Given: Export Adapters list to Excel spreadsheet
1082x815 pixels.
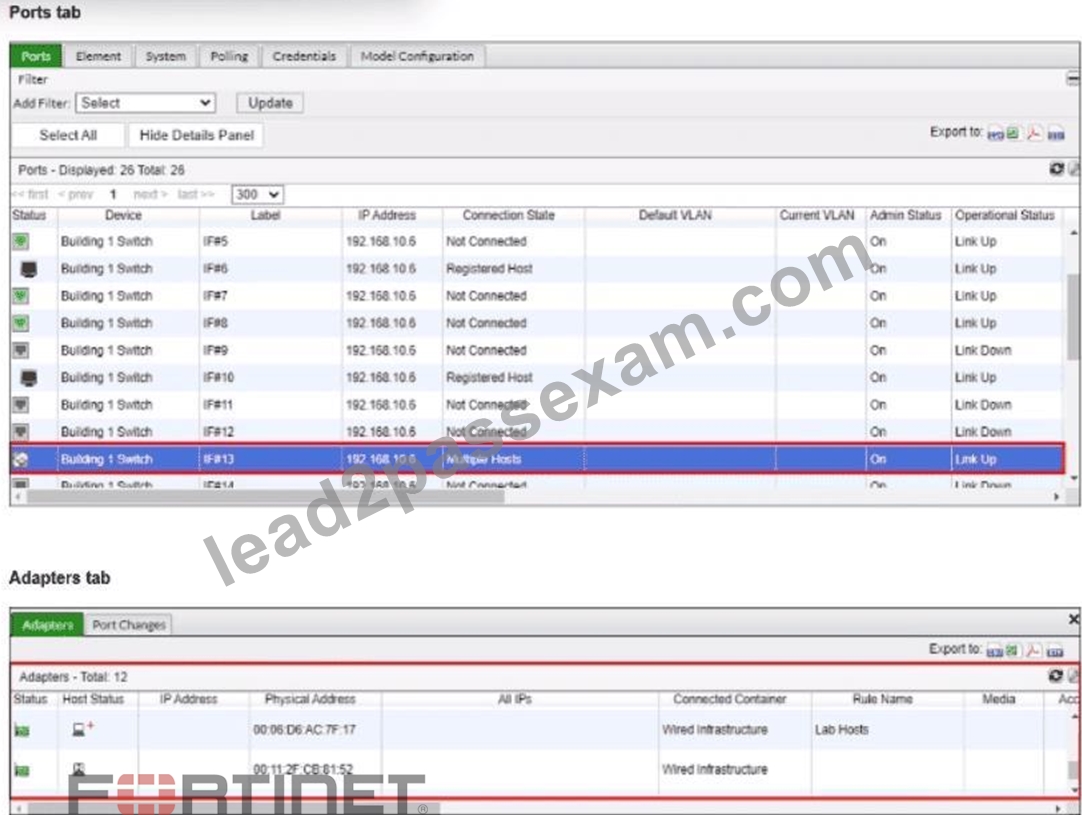Looking at the screenshot, I should (1012, 650).
